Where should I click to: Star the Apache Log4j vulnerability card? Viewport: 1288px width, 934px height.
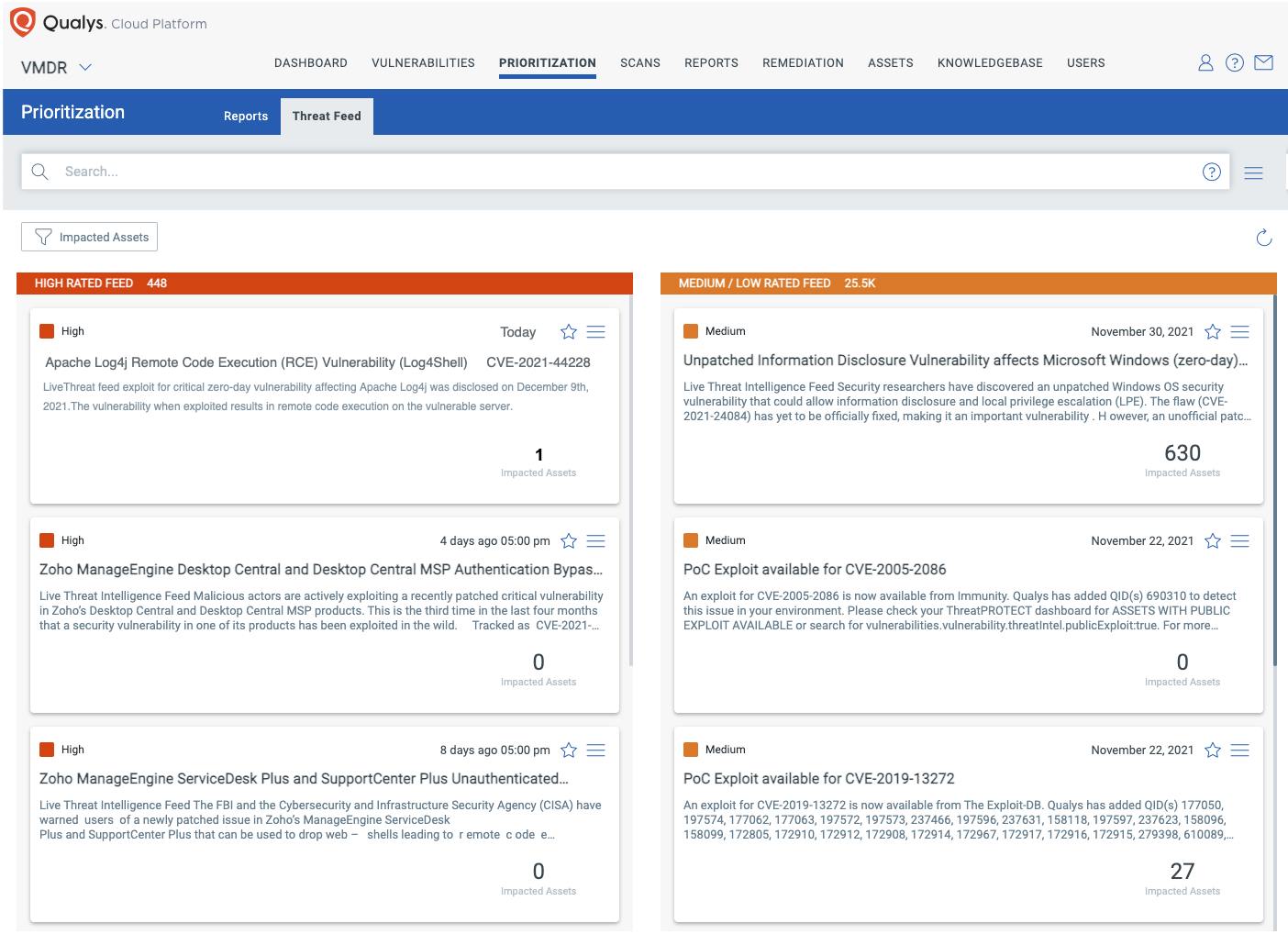(568, 331)
